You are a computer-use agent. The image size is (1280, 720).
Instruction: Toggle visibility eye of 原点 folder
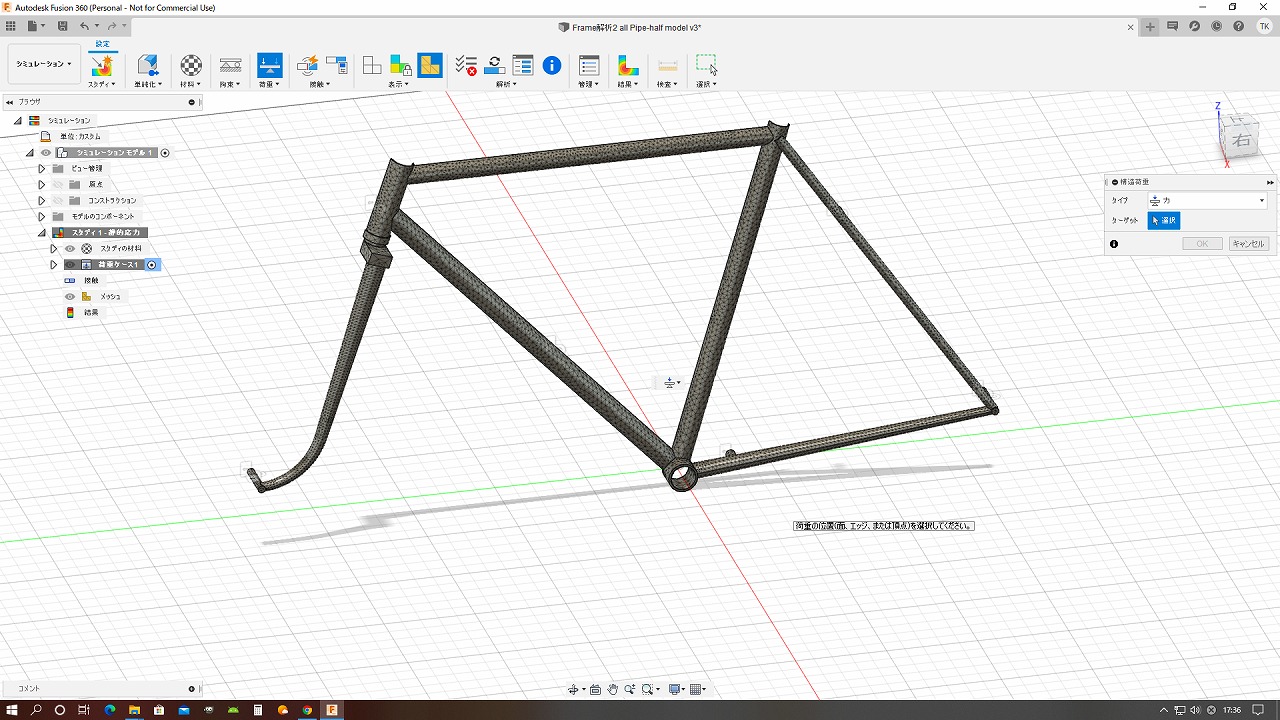click(x=58, y=185)
